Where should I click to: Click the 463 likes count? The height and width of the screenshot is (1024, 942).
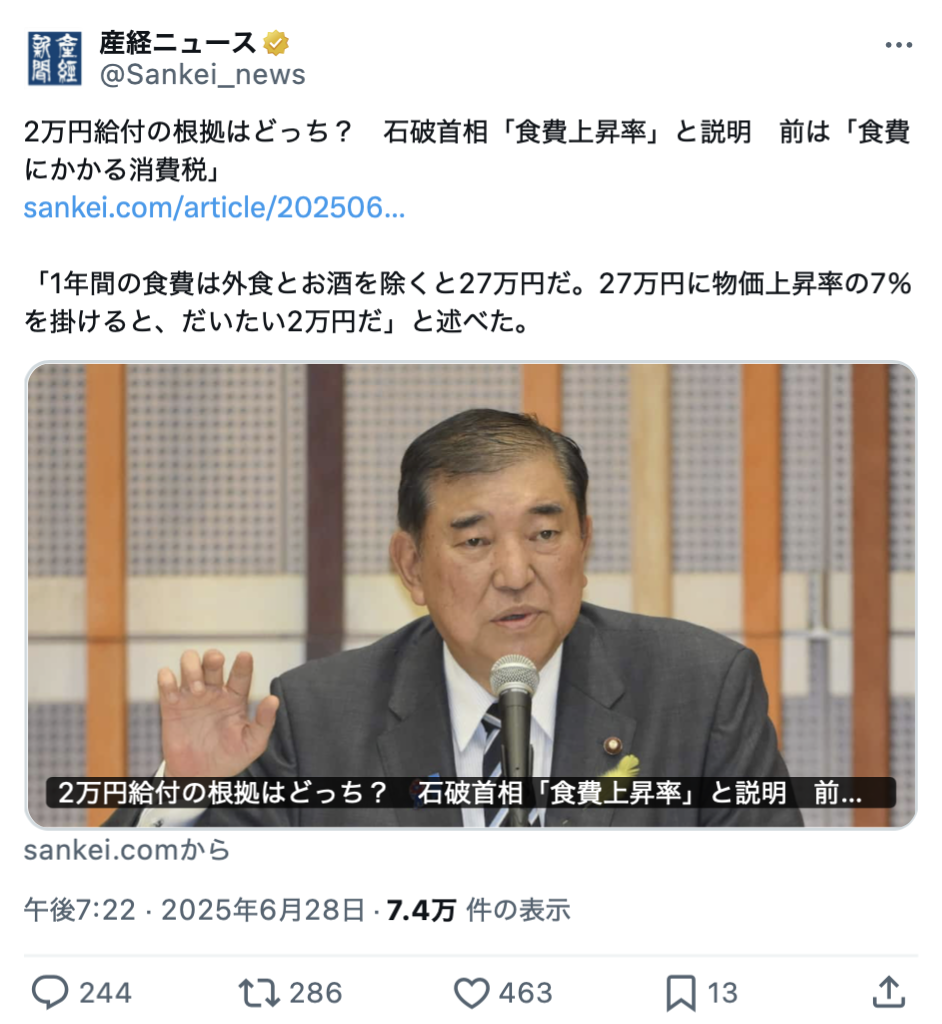[526, 993]
